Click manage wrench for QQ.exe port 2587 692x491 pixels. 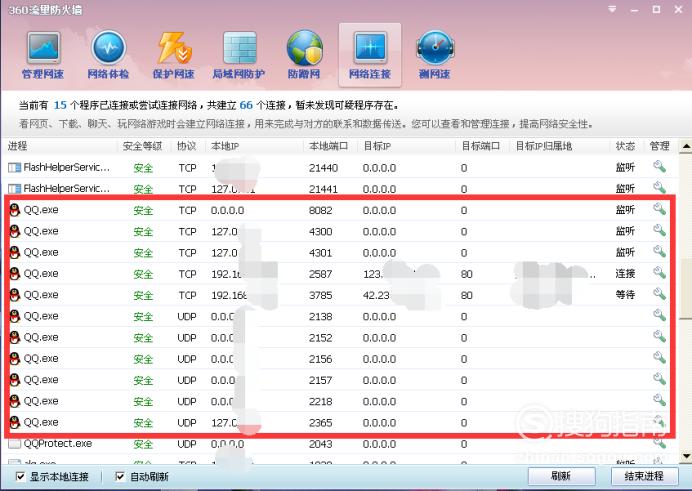point(659,273)
